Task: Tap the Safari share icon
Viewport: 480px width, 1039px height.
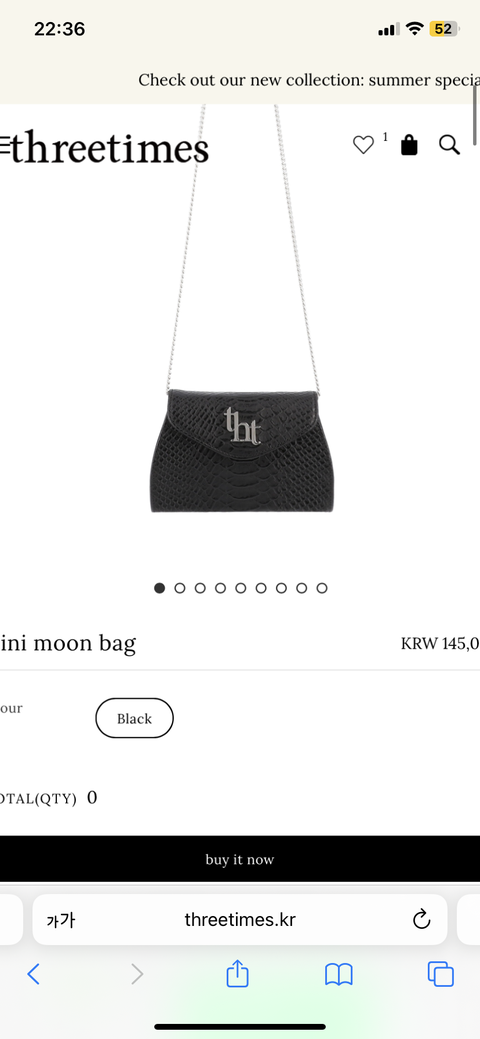Action: coord(237,974)
